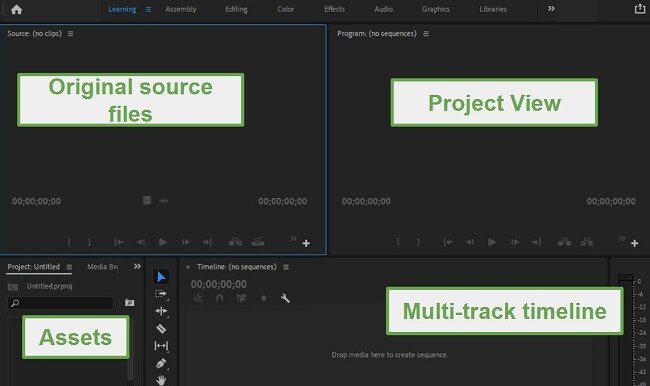650x386 pixels.
Task: Open the Project panel menu icon
Action: point(69,267)
